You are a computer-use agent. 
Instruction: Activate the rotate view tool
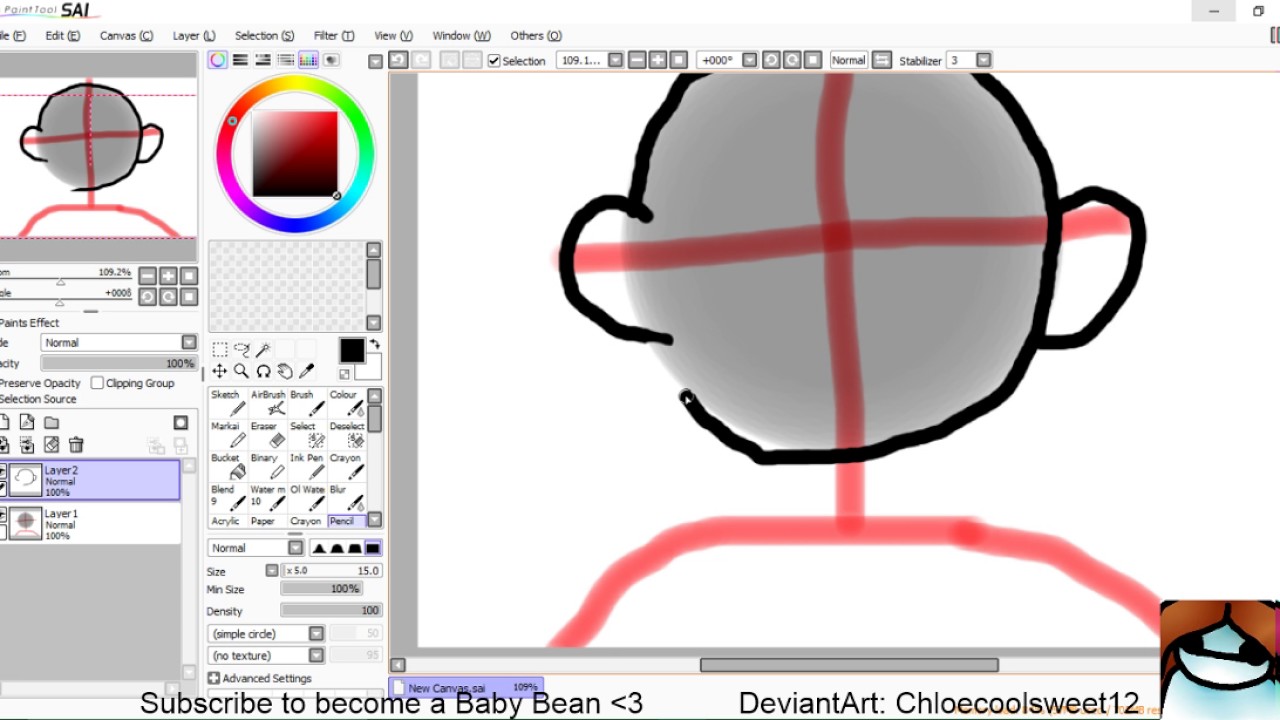tap(263, 372)
